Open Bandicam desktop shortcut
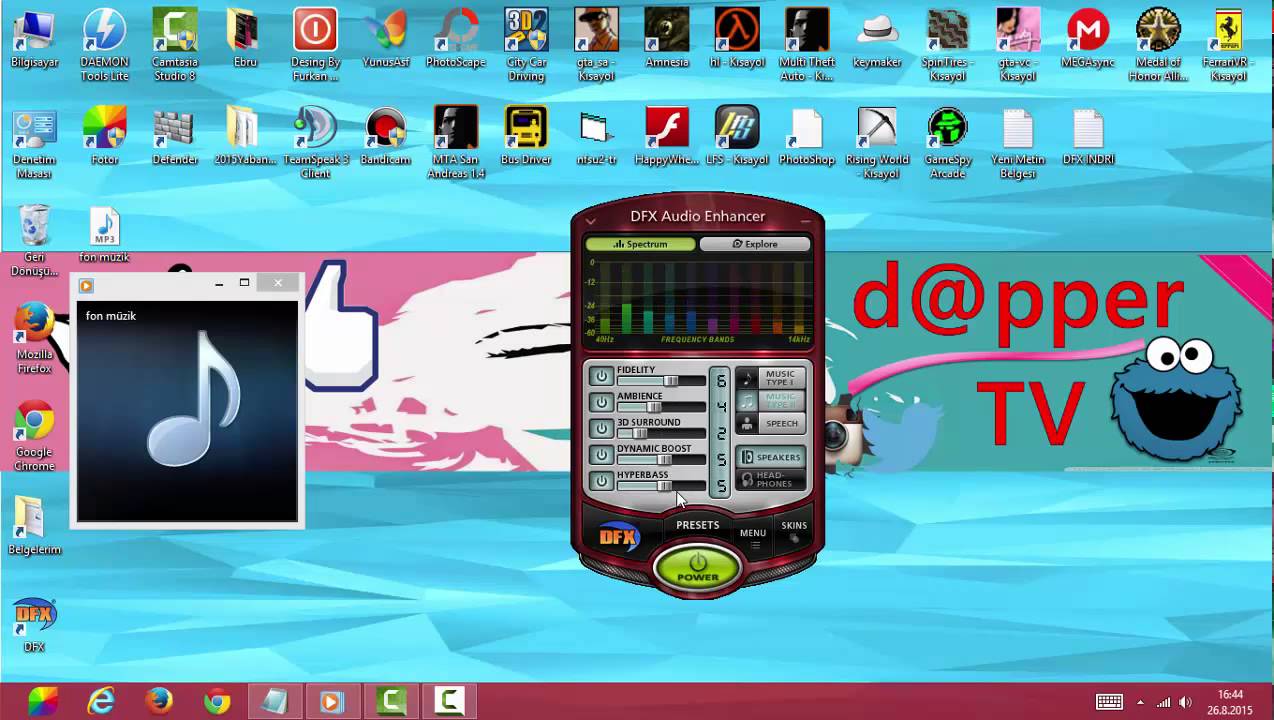 (386, 136)
